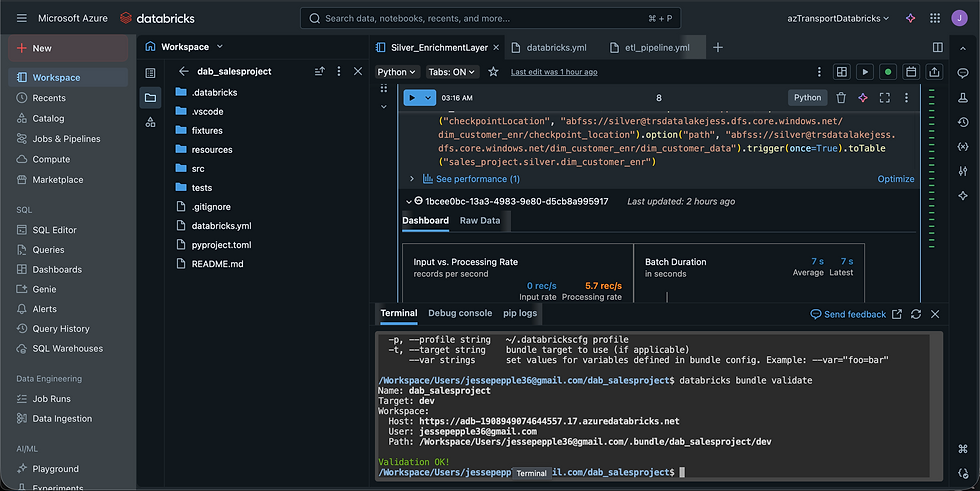Screen dimensions: 980x491
Task: Click the search data and notebooks field
Action: [x=491, y=18]
